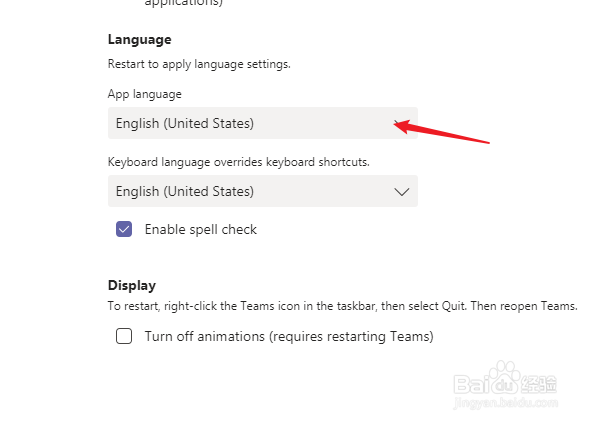
Task: Click the partial "applications)" text at top
Action: [184, 3]
